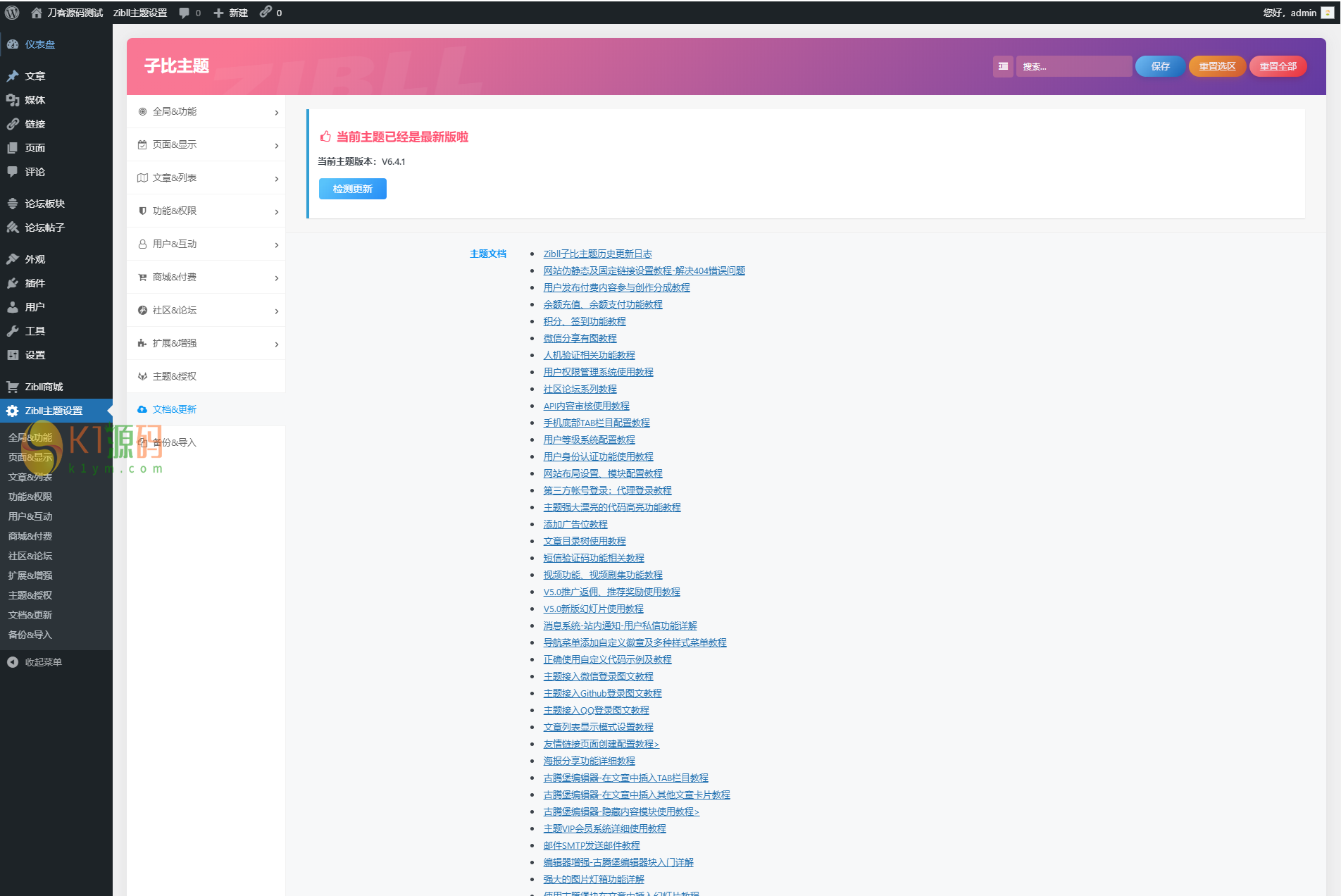The image size is (1341, 896).
Task: Open 海报分享功能详细教程 link
Action: point(589,761)
